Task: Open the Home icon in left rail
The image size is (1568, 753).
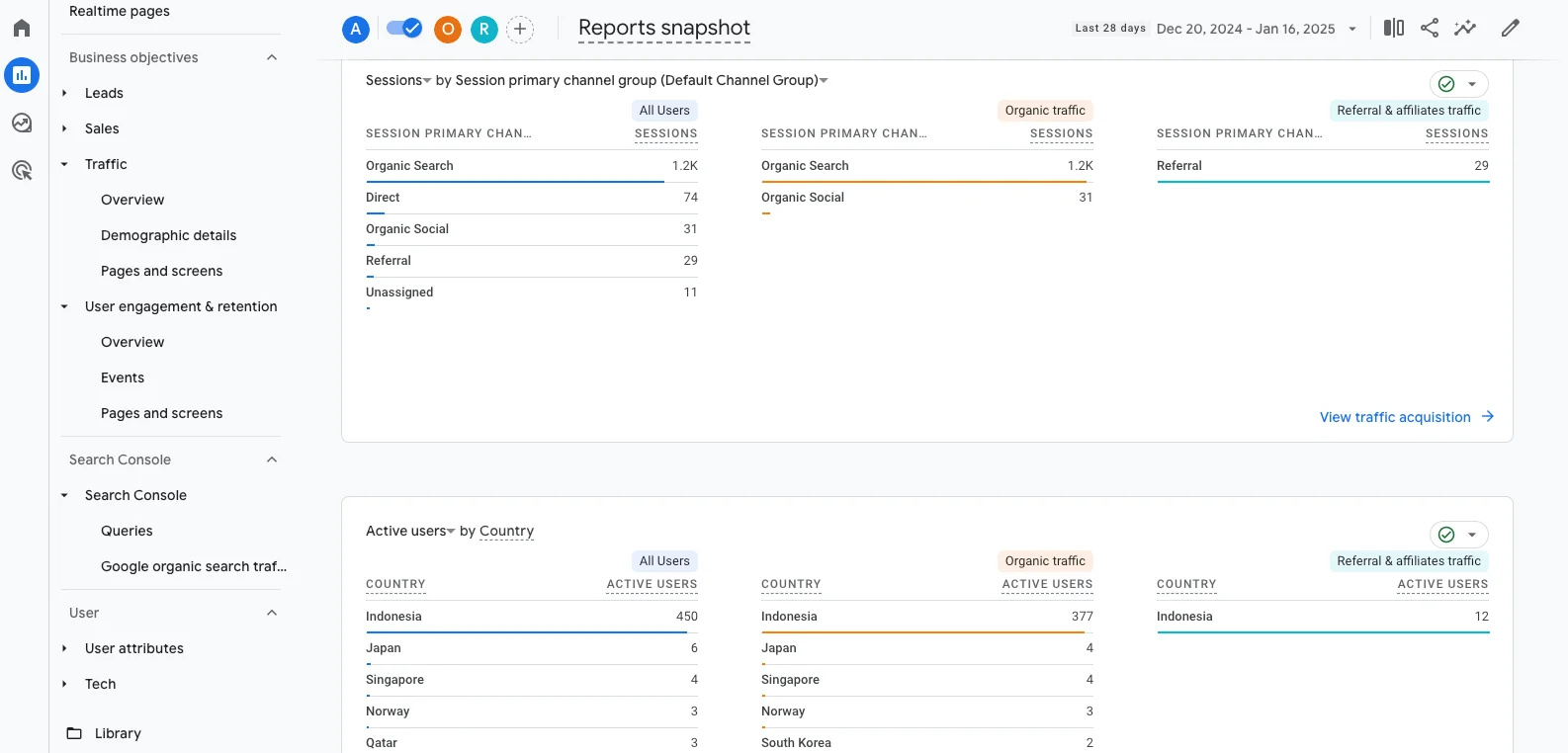Action: tap(22, 28)
